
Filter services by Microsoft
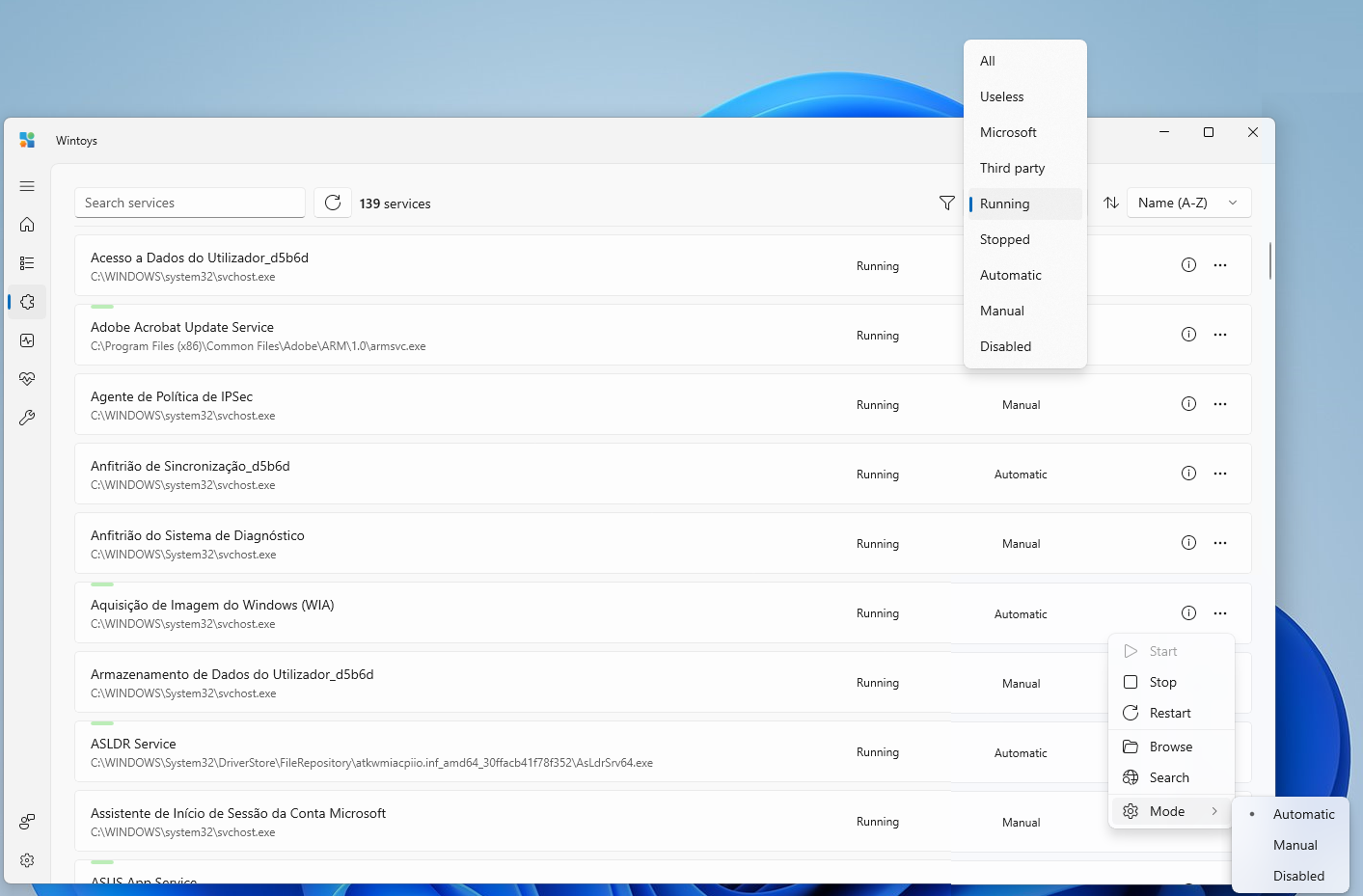[x=1025, y=132]
